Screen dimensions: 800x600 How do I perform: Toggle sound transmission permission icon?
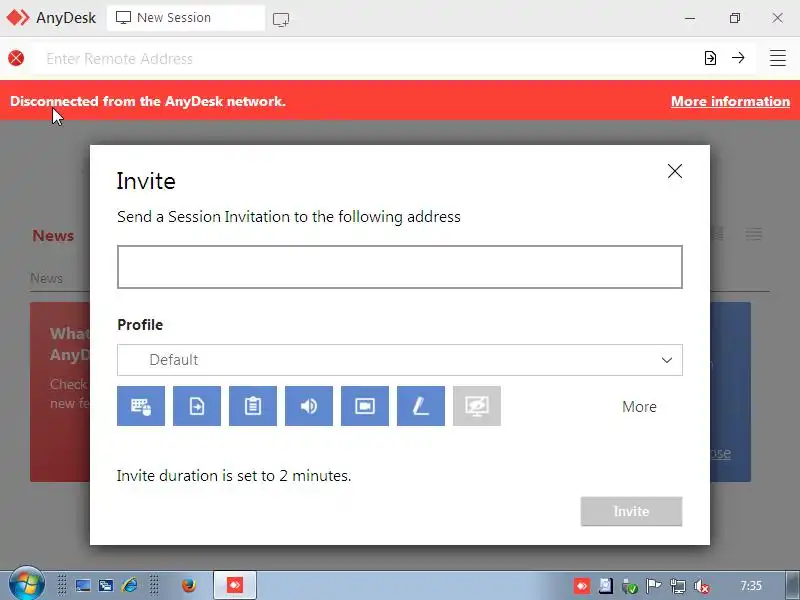(309, 406)
